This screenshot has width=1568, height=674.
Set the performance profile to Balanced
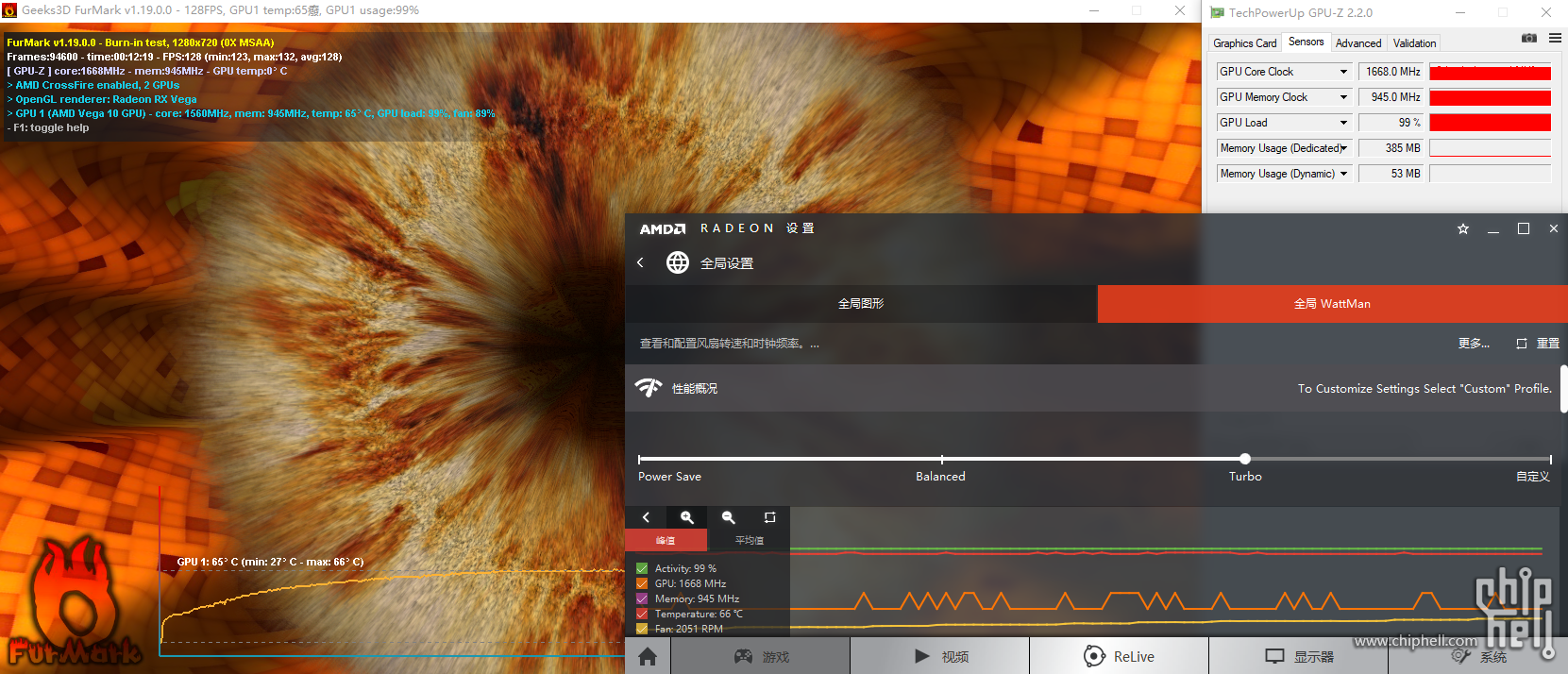940,477
